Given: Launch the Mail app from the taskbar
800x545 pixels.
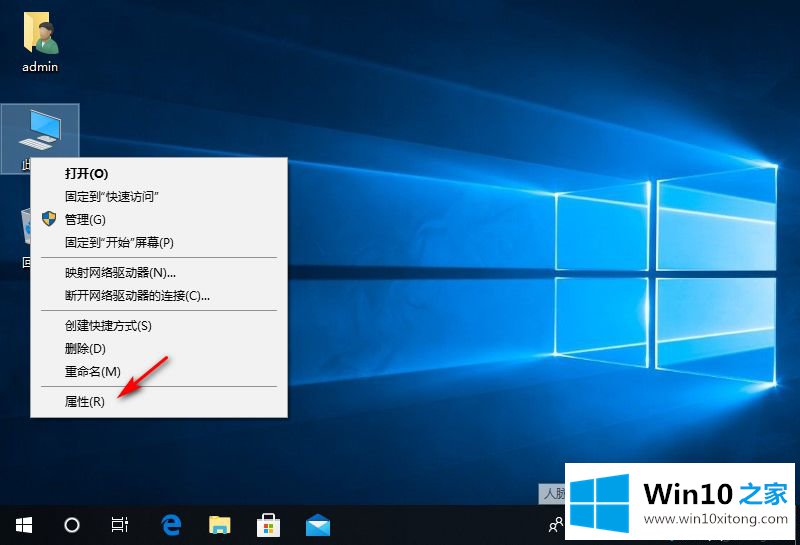Looking at the screenshot, I should pos(318,524).
